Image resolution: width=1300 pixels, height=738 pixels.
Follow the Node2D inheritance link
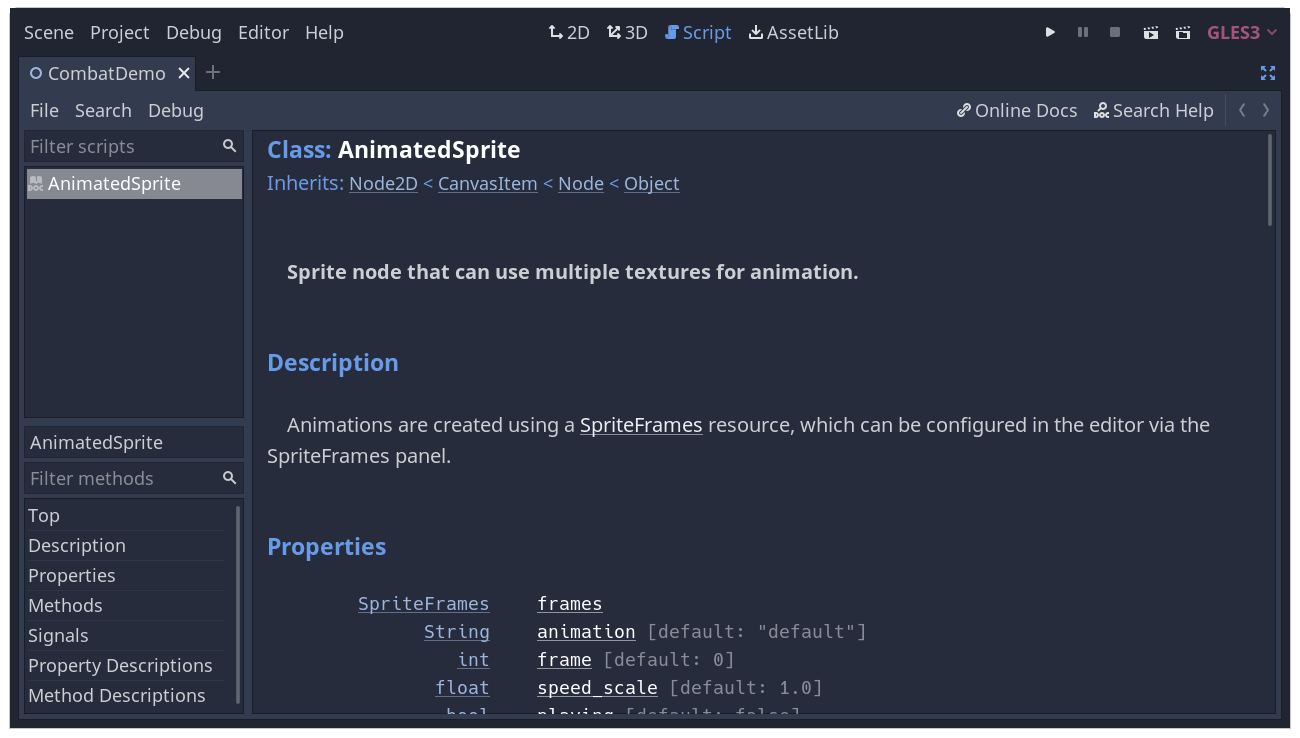[383, 183]
